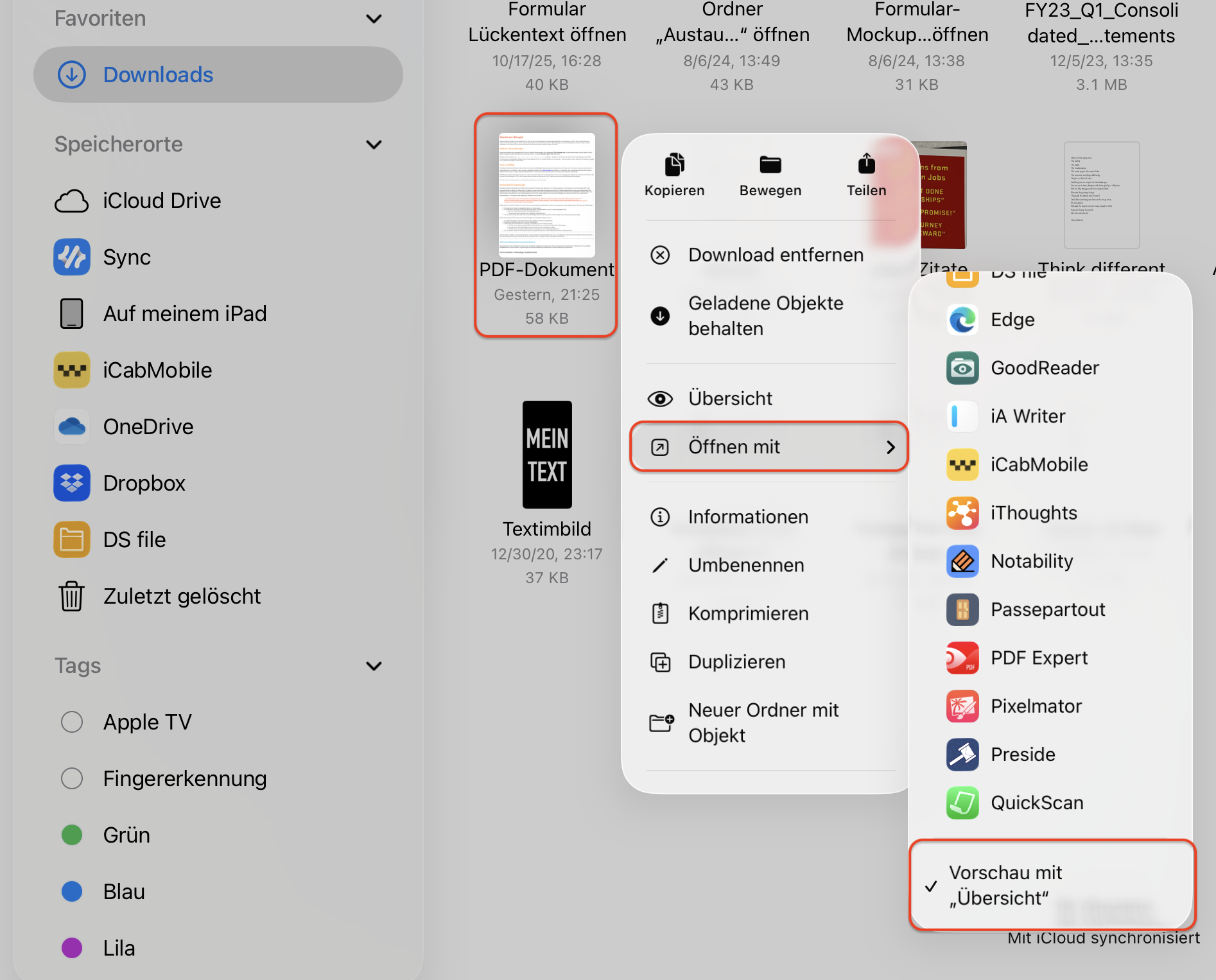Open the Textimbild file thumbnail
This screenshot has height=980, width=1216.
[546, 455]
